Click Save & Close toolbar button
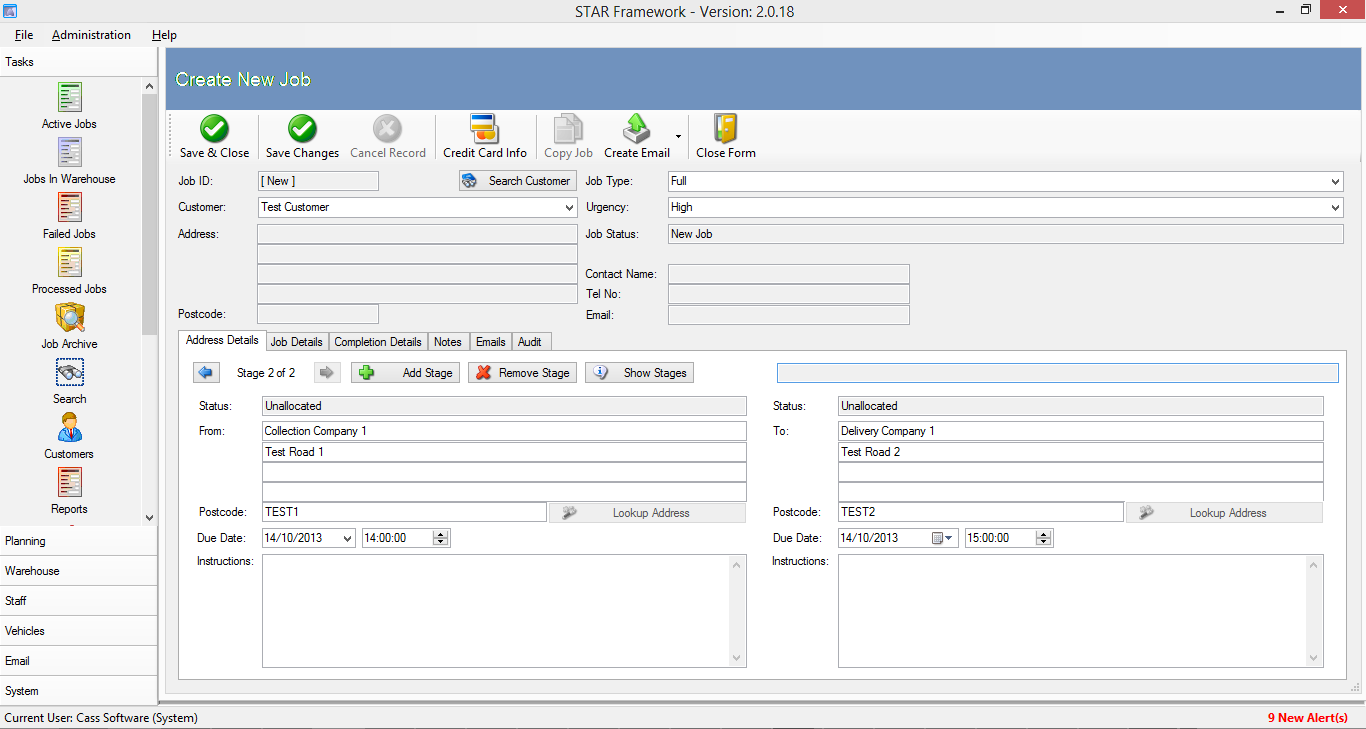Screen dimensions: 1366x729 215,137
